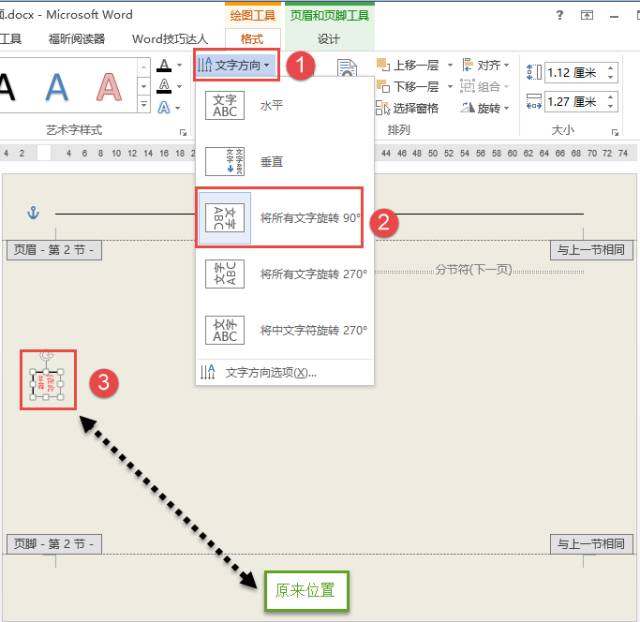The width and height of the screenshot is (640, 622).
Task: Click the text box rotation handle
Action: tap(47, 355)
